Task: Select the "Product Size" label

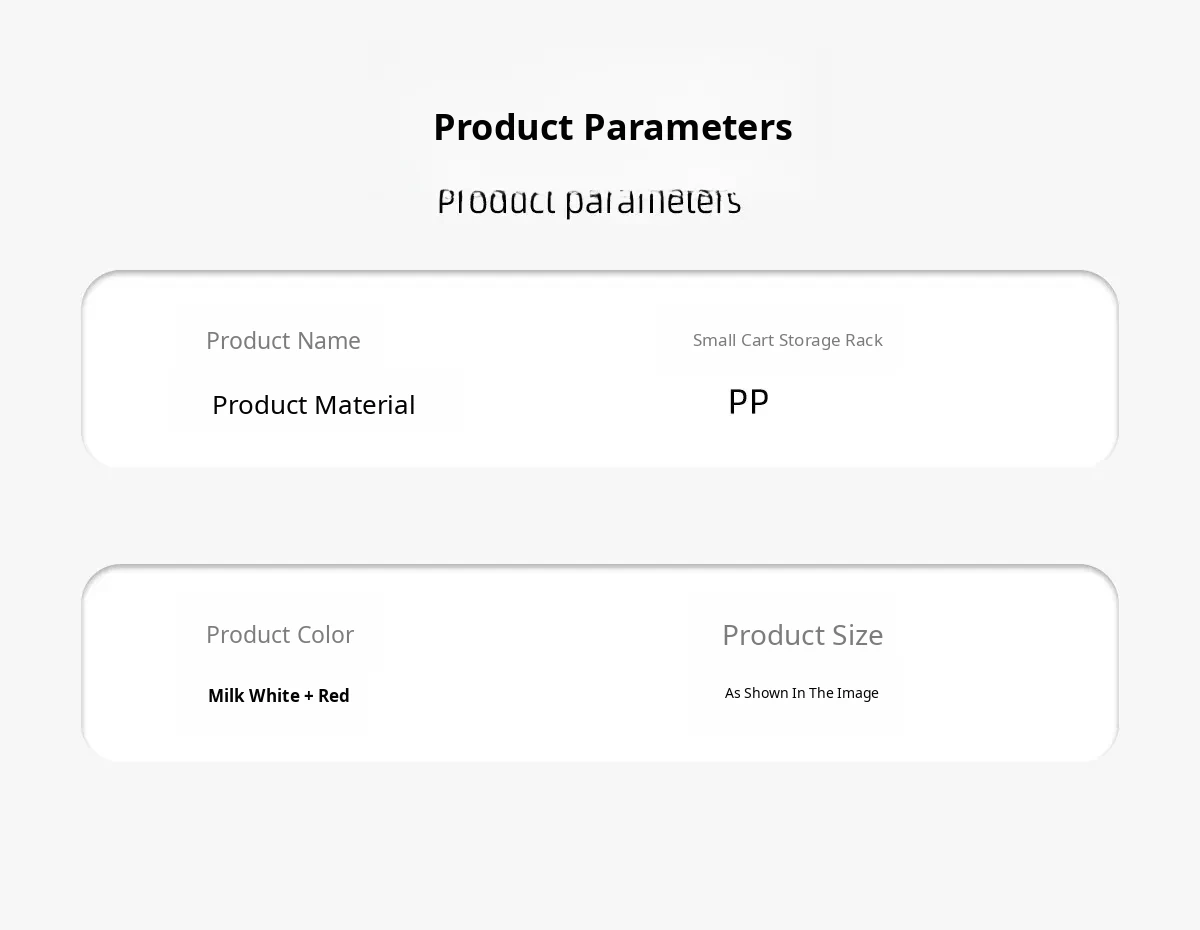Action: coord(802,636)
